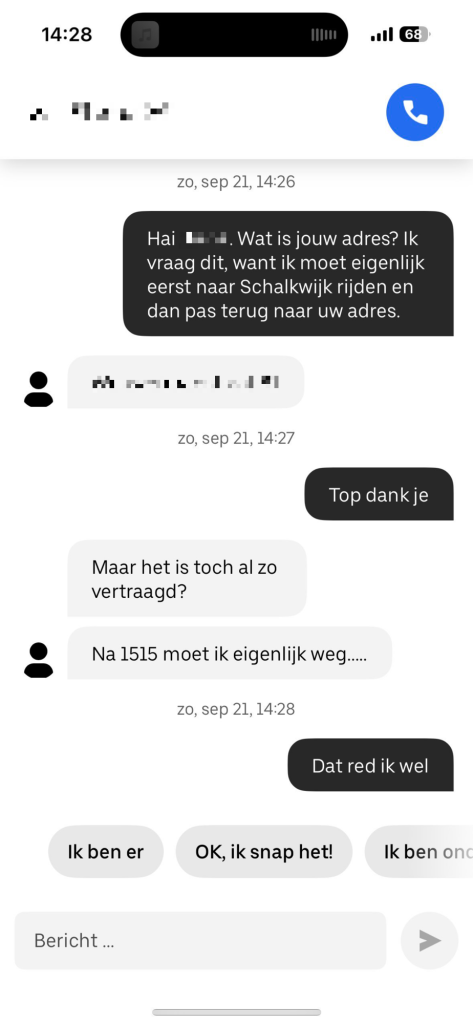Image resolution: width=473 pixels, height=1024 pixels.
Task: Focus the 'Bericht ...' message field
Action: (200, 940)
